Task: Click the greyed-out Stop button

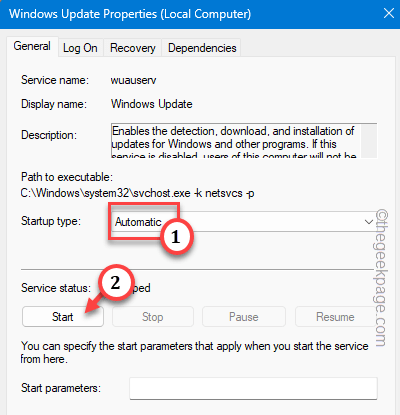Action: [153, 317]
